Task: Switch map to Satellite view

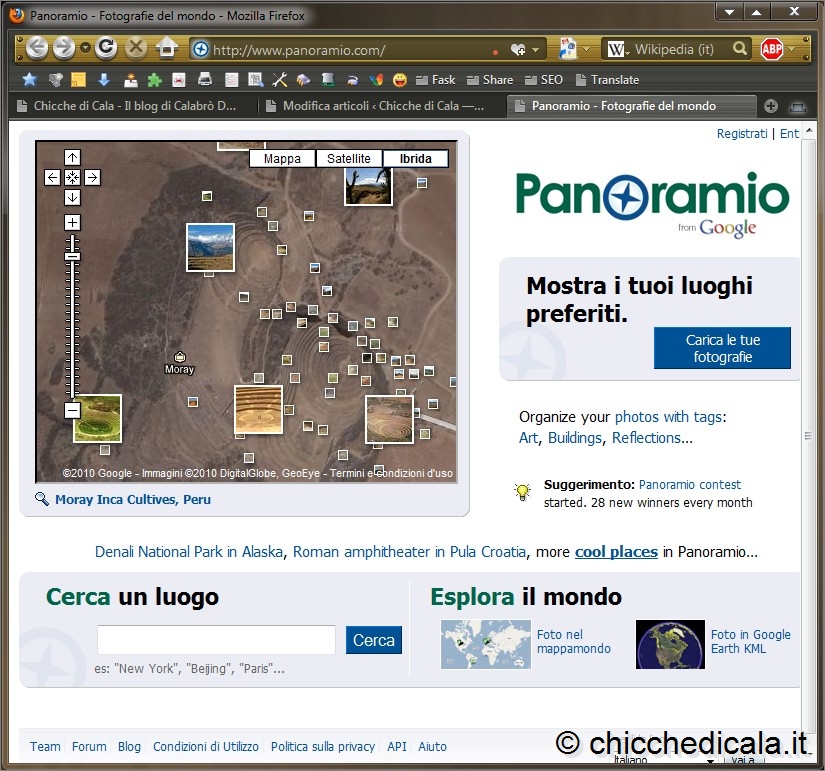Action: click(x=349, y=159)
